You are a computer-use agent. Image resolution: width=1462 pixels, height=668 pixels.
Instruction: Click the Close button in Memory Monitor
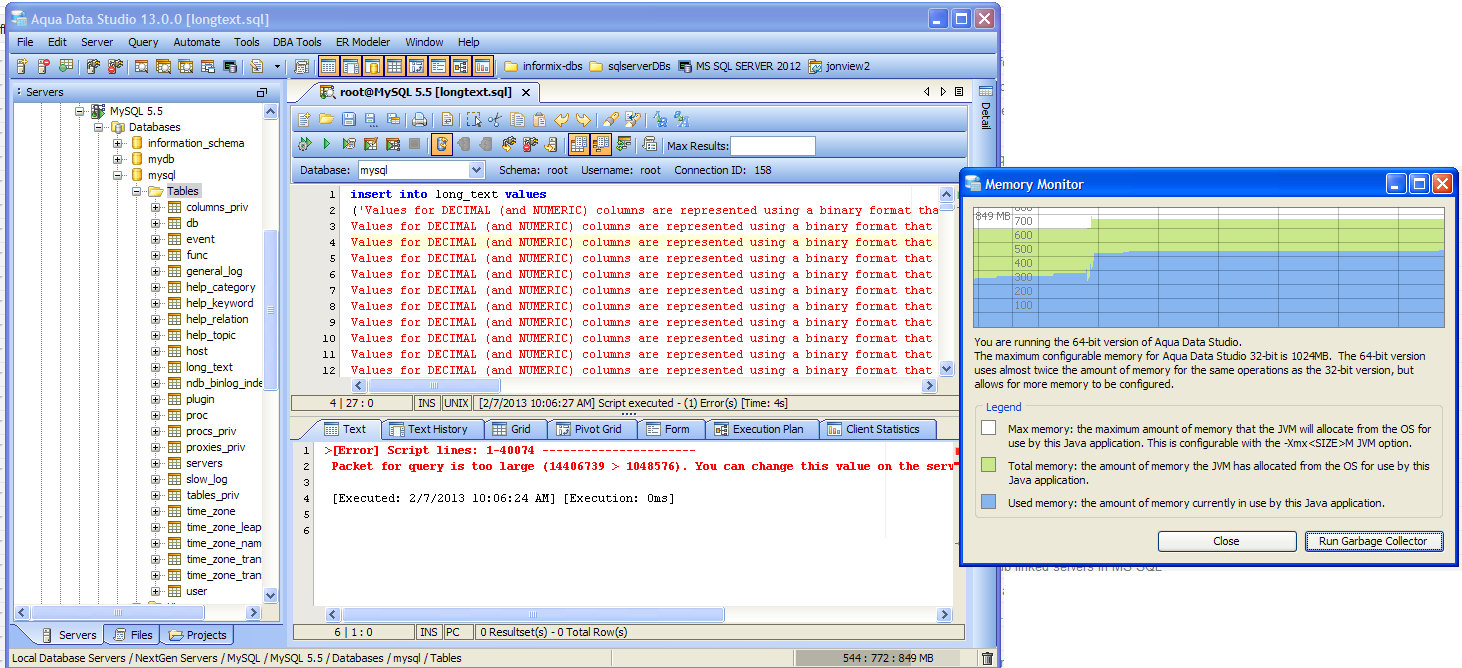click(1226, 541)
